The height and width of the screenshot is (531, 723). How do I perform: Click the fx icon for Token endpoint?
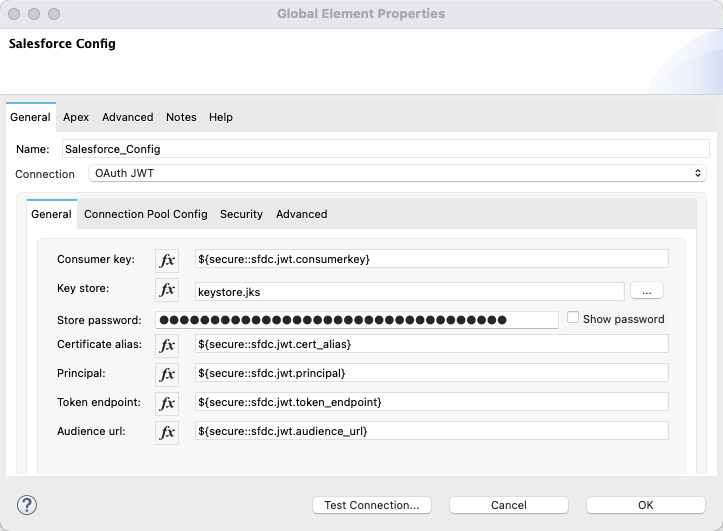click(x=167, y=403)
